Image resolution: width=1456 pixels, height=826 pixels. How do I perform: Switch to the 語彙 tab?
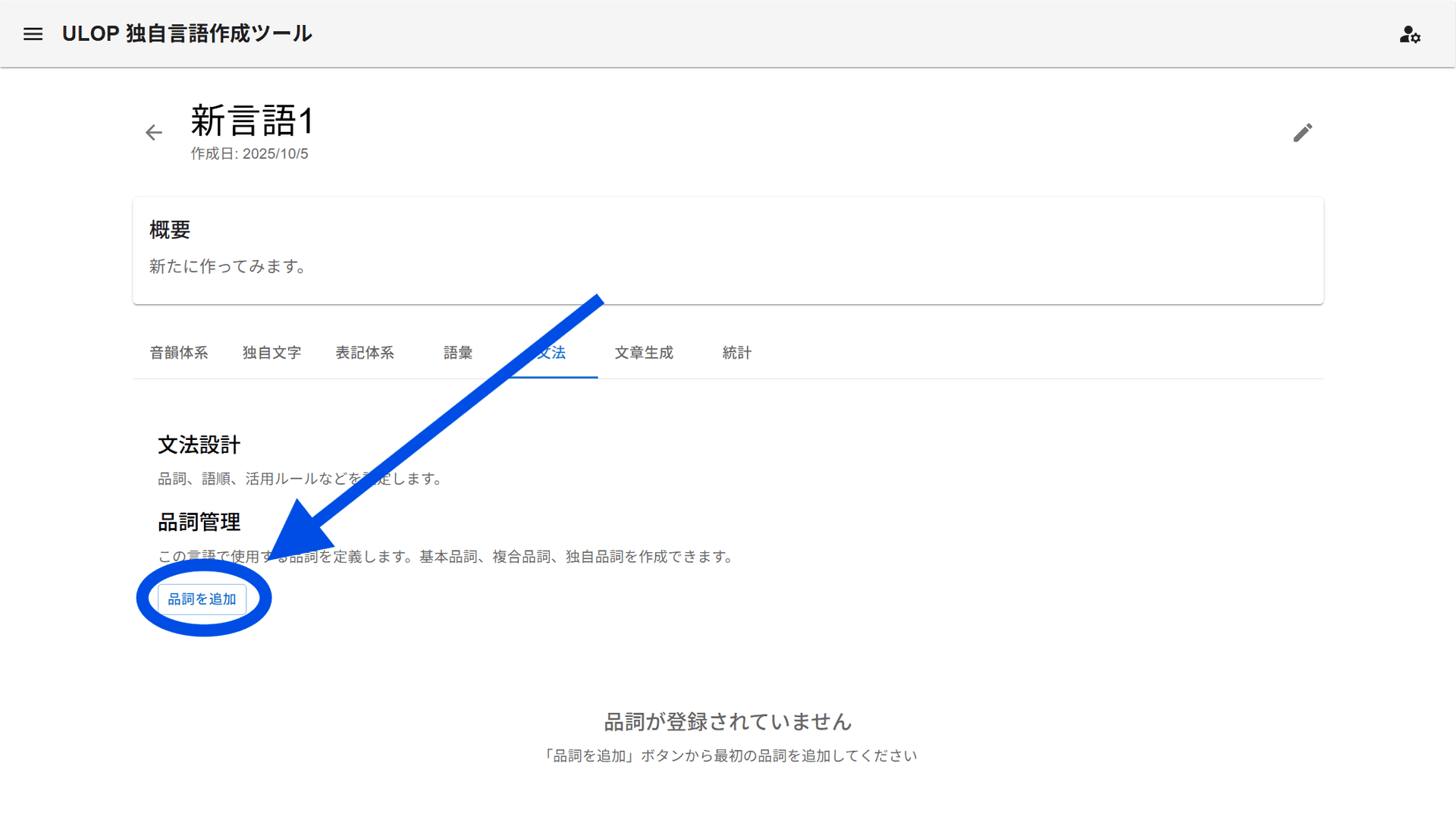coord(458,353)
